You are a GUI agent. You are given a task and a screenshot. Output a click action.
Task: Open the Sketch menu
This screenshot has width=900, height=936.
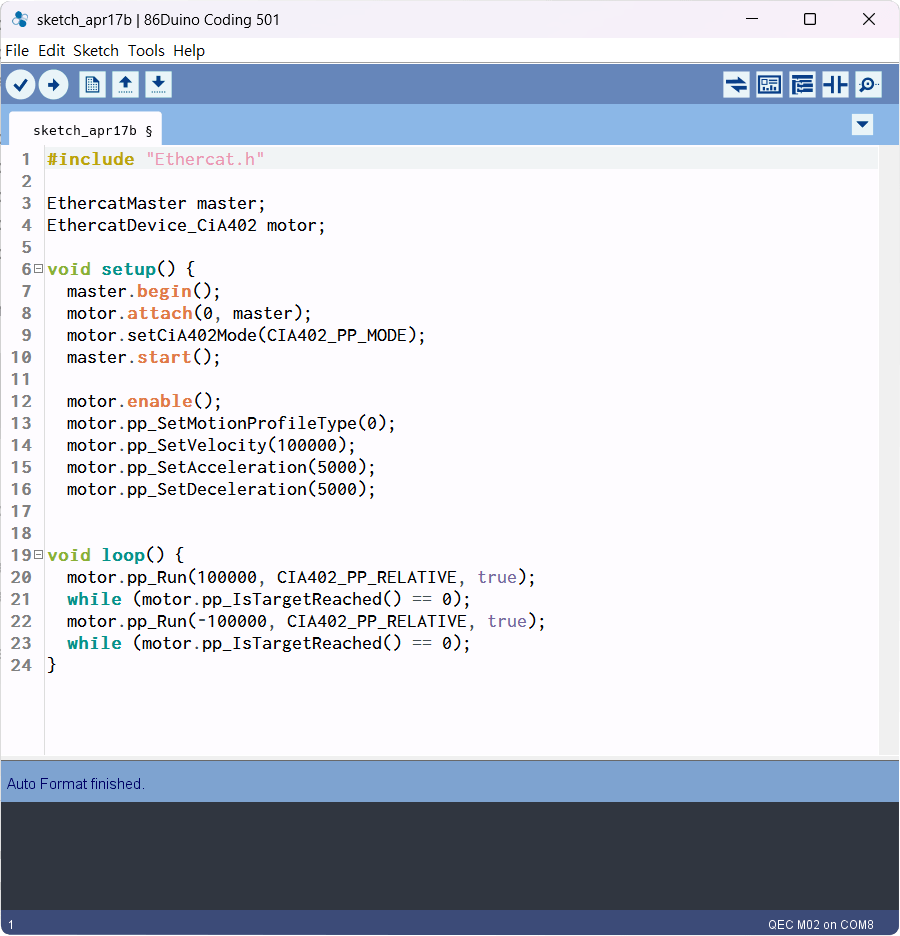click(96, 51)
